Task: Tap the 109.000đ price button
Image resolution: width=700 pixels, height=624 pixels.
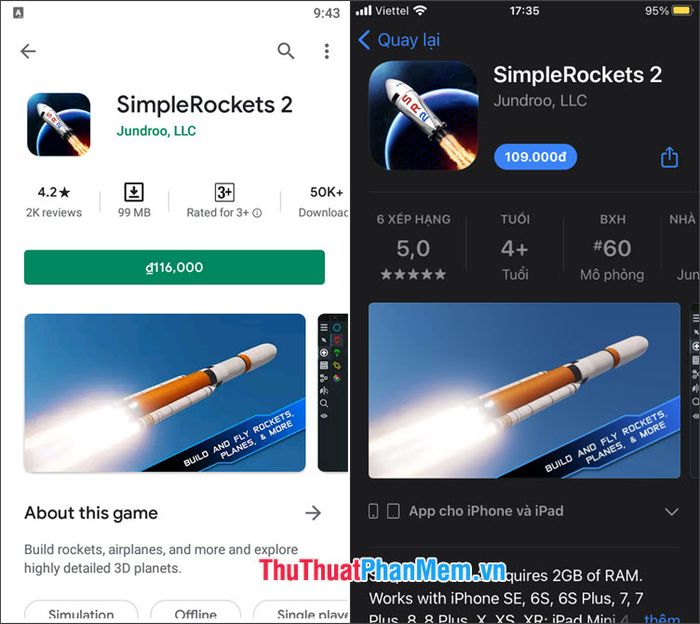Action: pyautogui.click(x=535, y=157)
